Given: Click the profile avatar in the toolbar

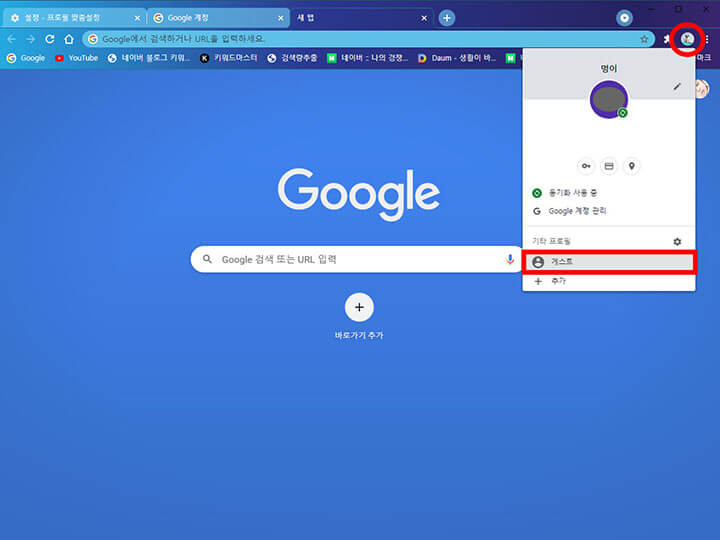Looking at the screenshot, I should click(687, 39).
